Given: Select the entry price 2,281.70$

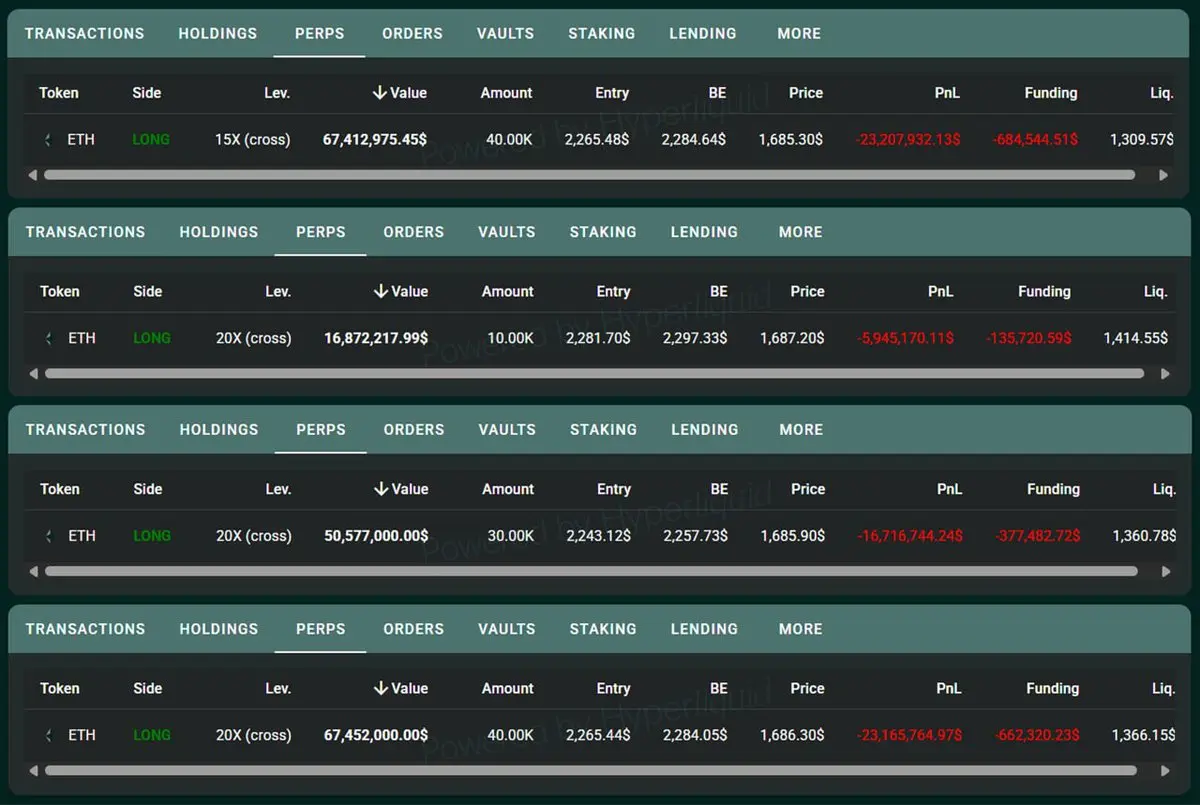Looking at the screenshot, I should (598, 338).
